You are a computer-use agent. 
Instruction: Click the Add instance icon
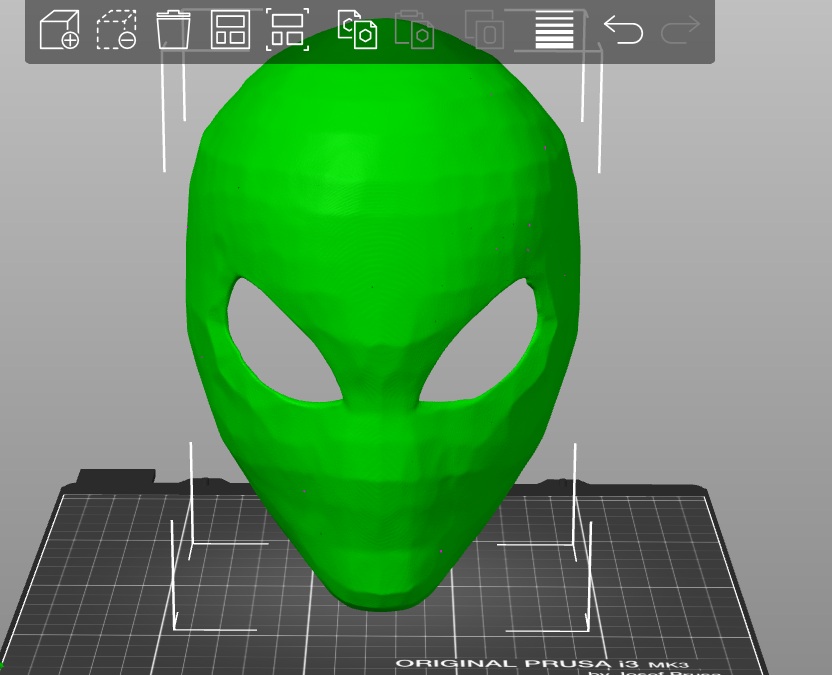[x=484, y=30]
